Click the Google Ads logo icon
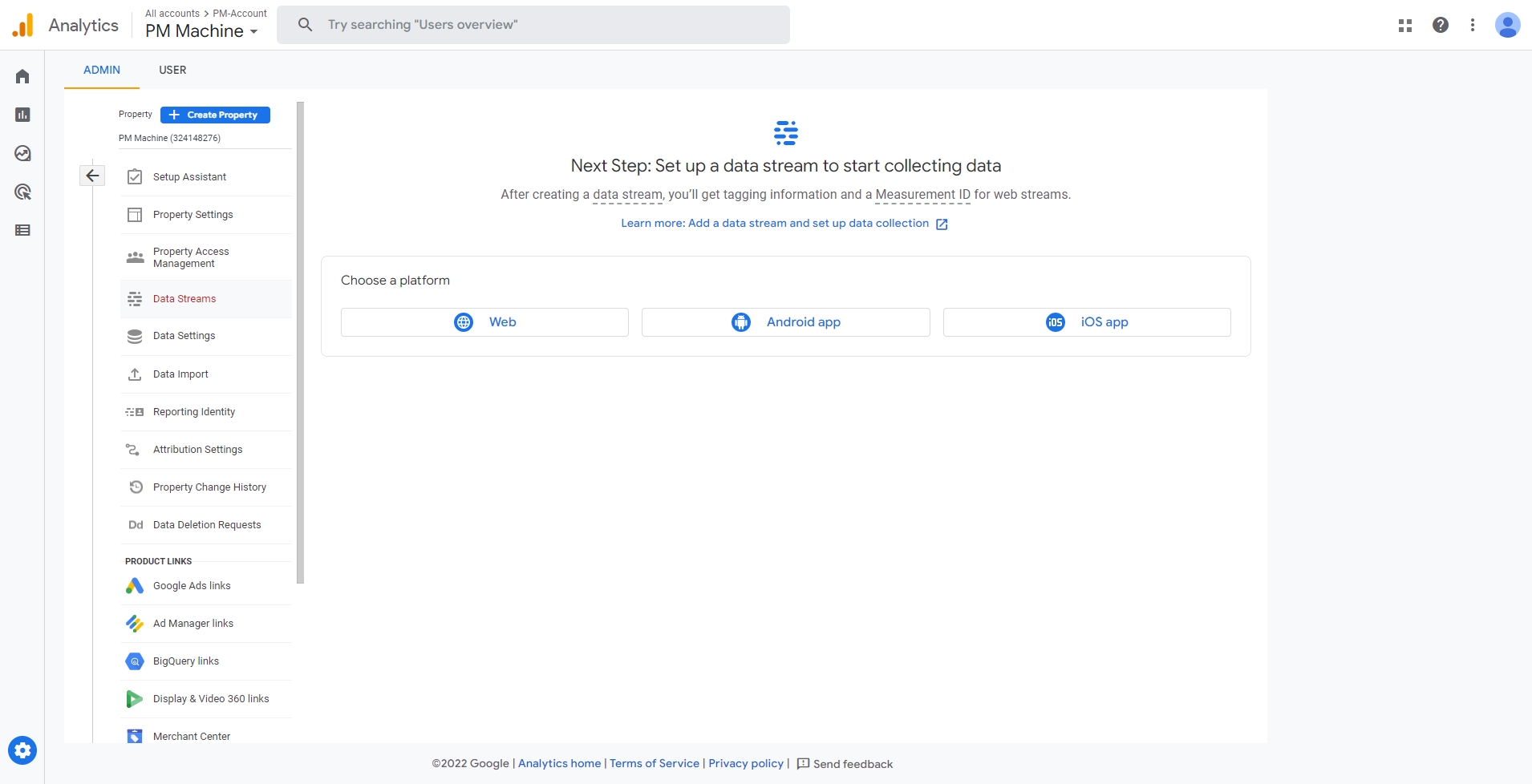 (135, 586)
